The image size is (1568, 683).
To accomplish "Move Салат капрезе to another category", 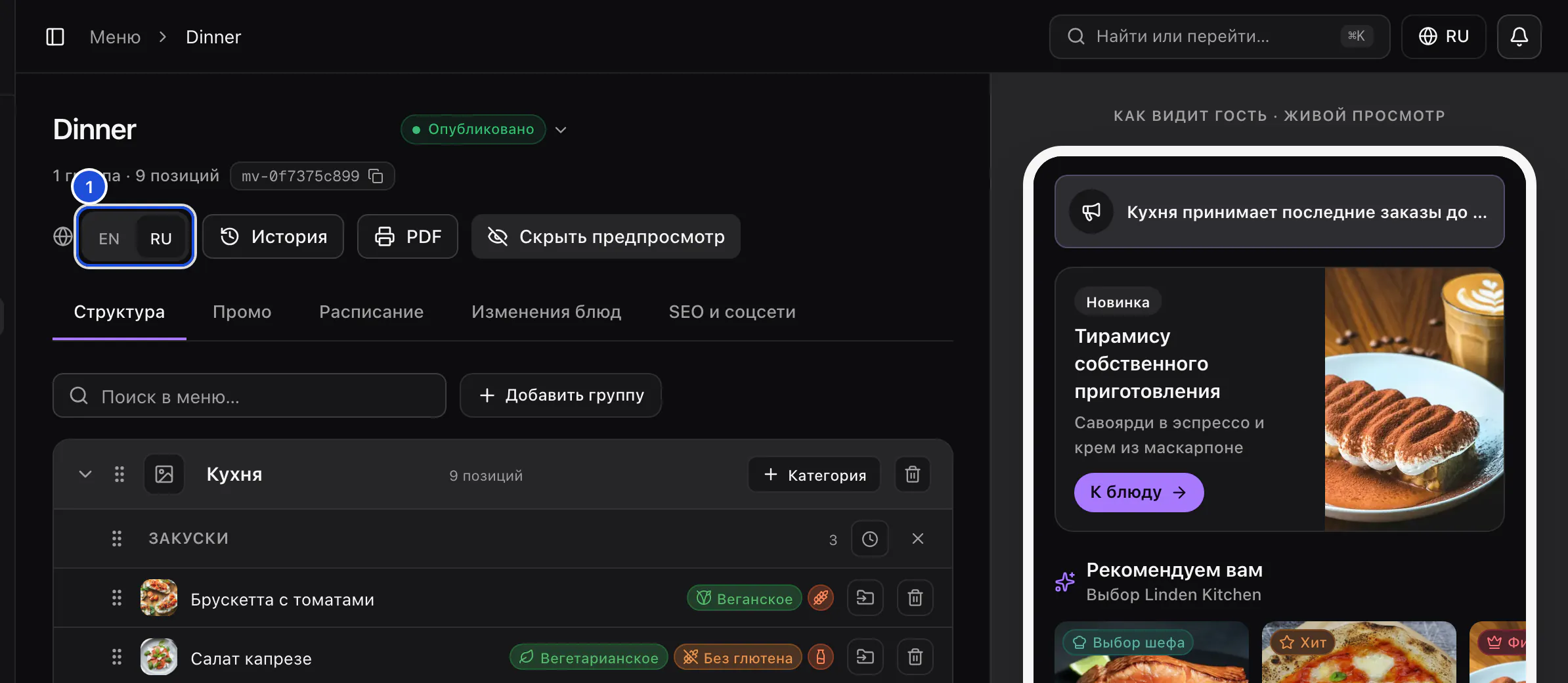I will [865, 657].
